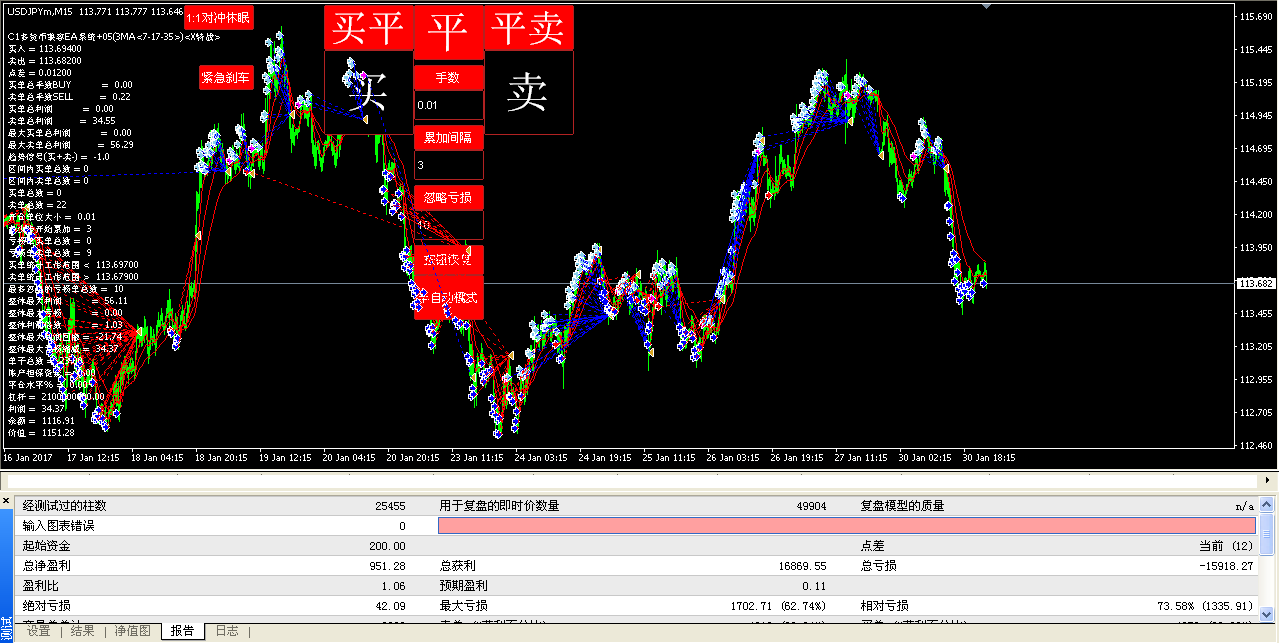Screen dimensions: 1279x643
Task: Switch to the 日志 journal tab
Action: [227, 631]
